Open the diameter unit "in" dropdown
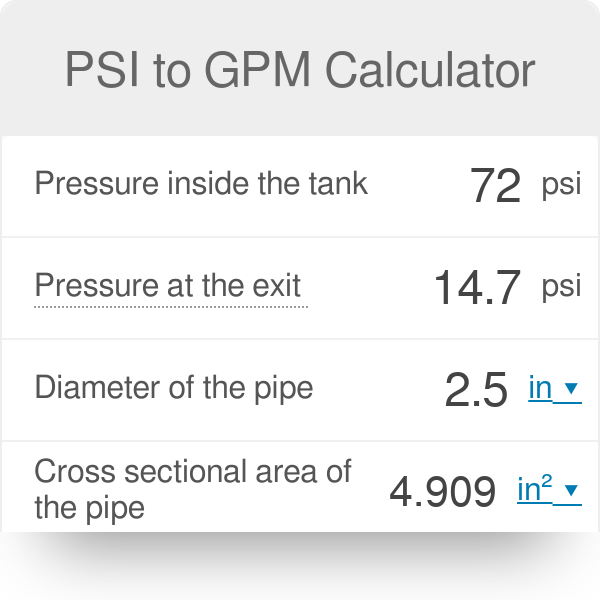This screenshot has height=600, width=600. pos(541,388)
